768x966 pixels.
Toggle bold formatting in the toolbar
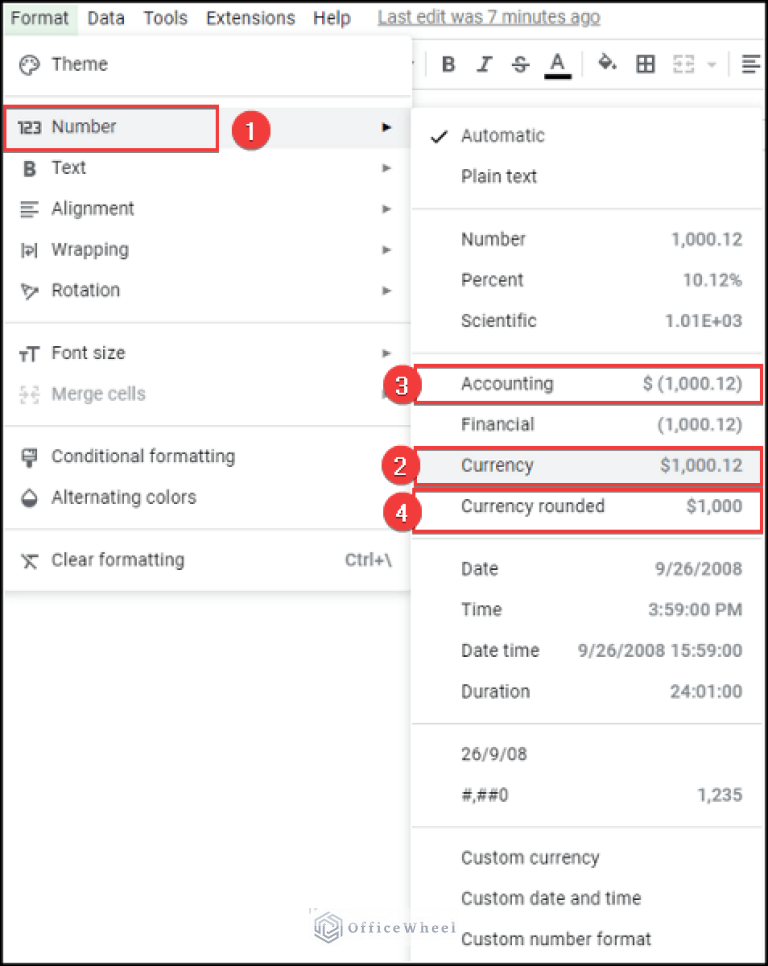(448, 64)
